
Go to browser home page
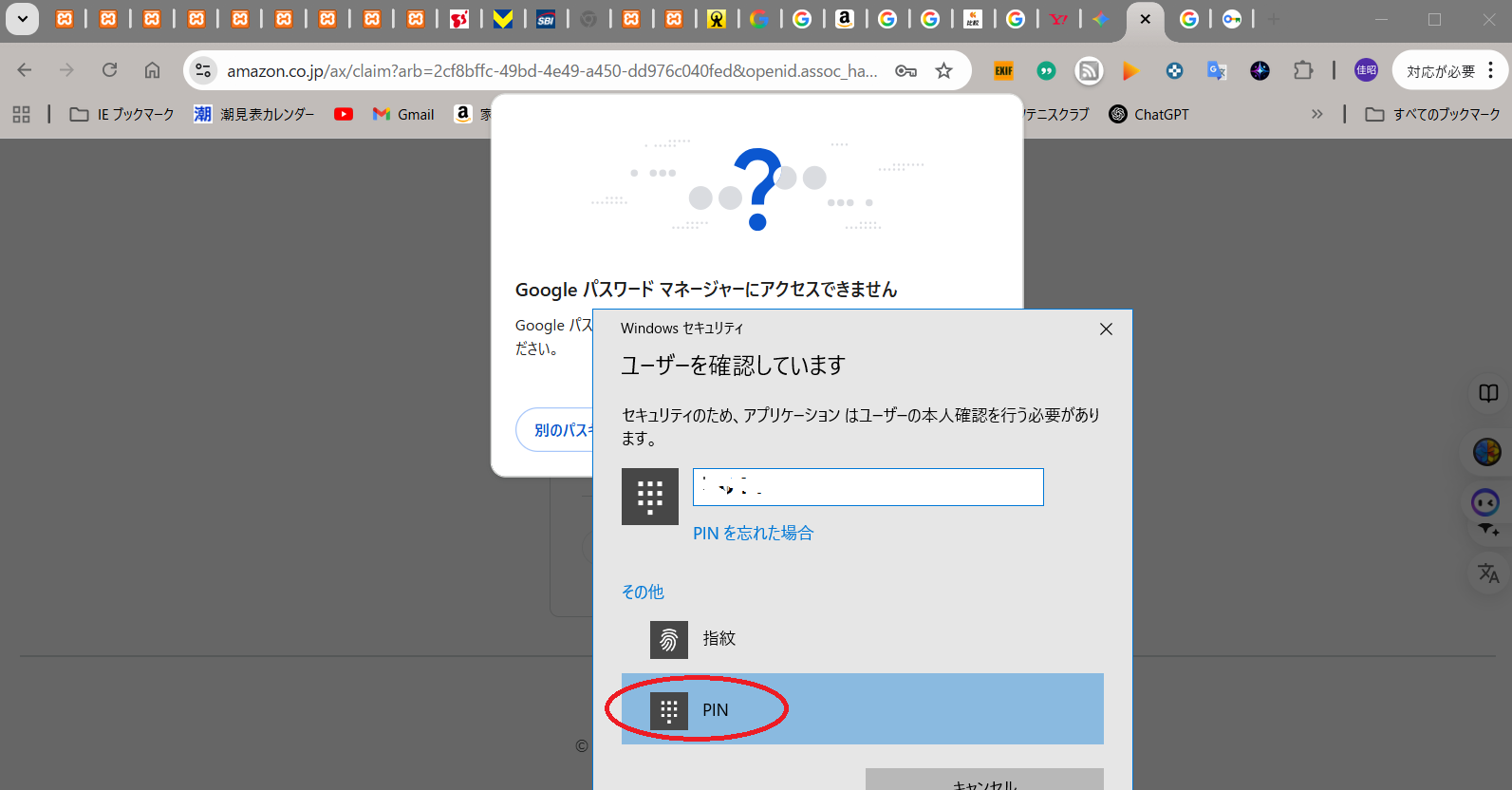pos(152,70)
